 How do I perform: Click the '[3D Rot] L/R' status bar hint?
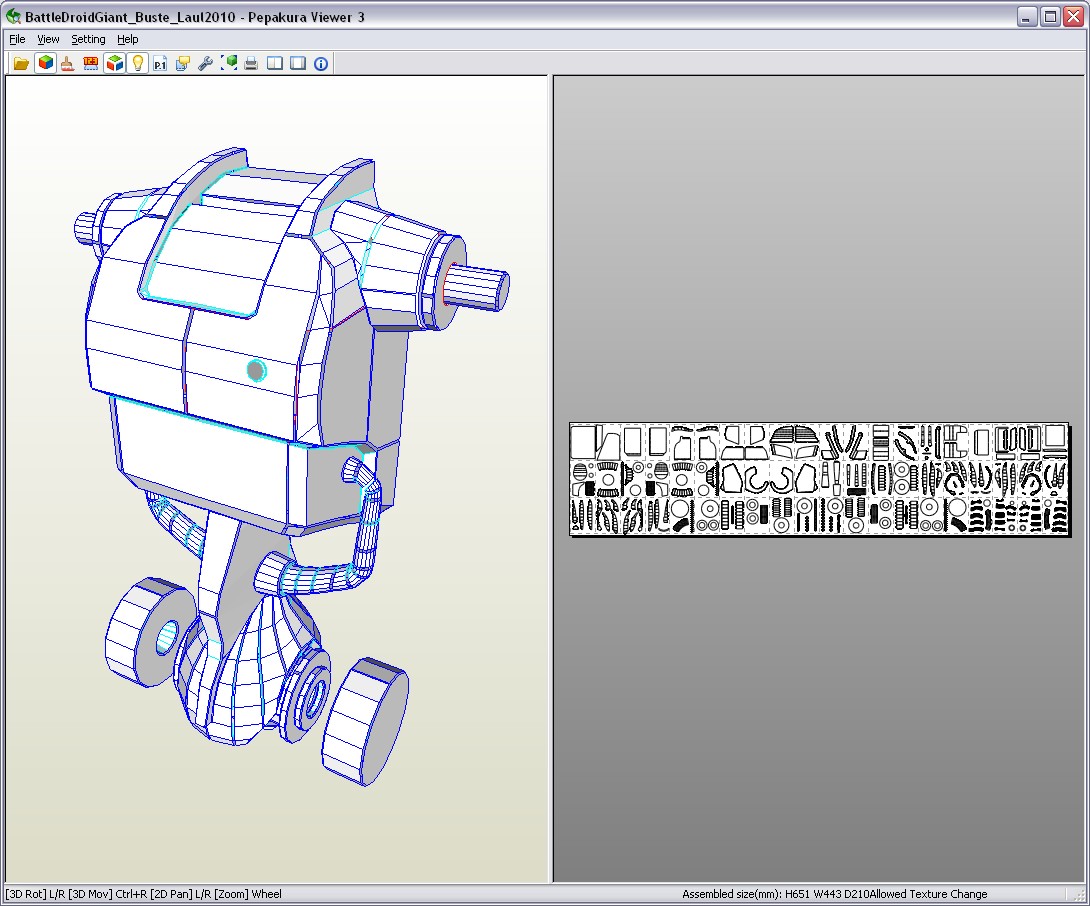coord(35,894)
